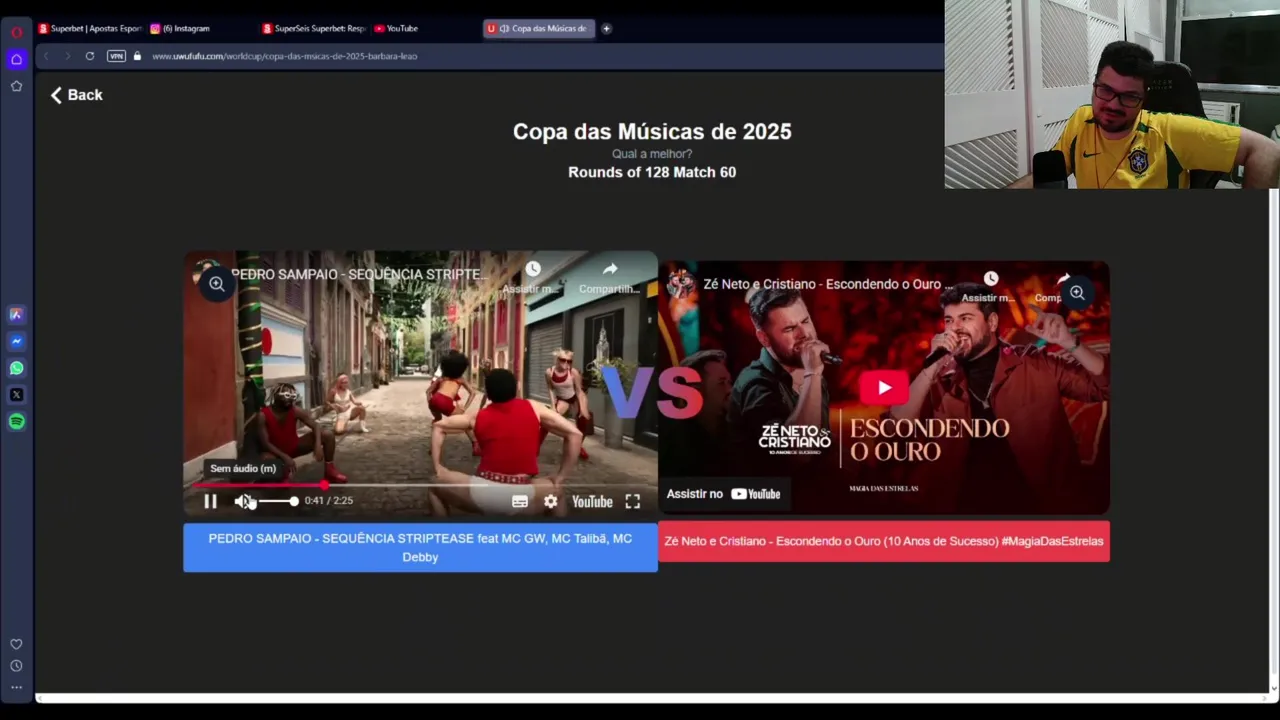Click the VPN badge in address bar

click(x=116, y=56)
